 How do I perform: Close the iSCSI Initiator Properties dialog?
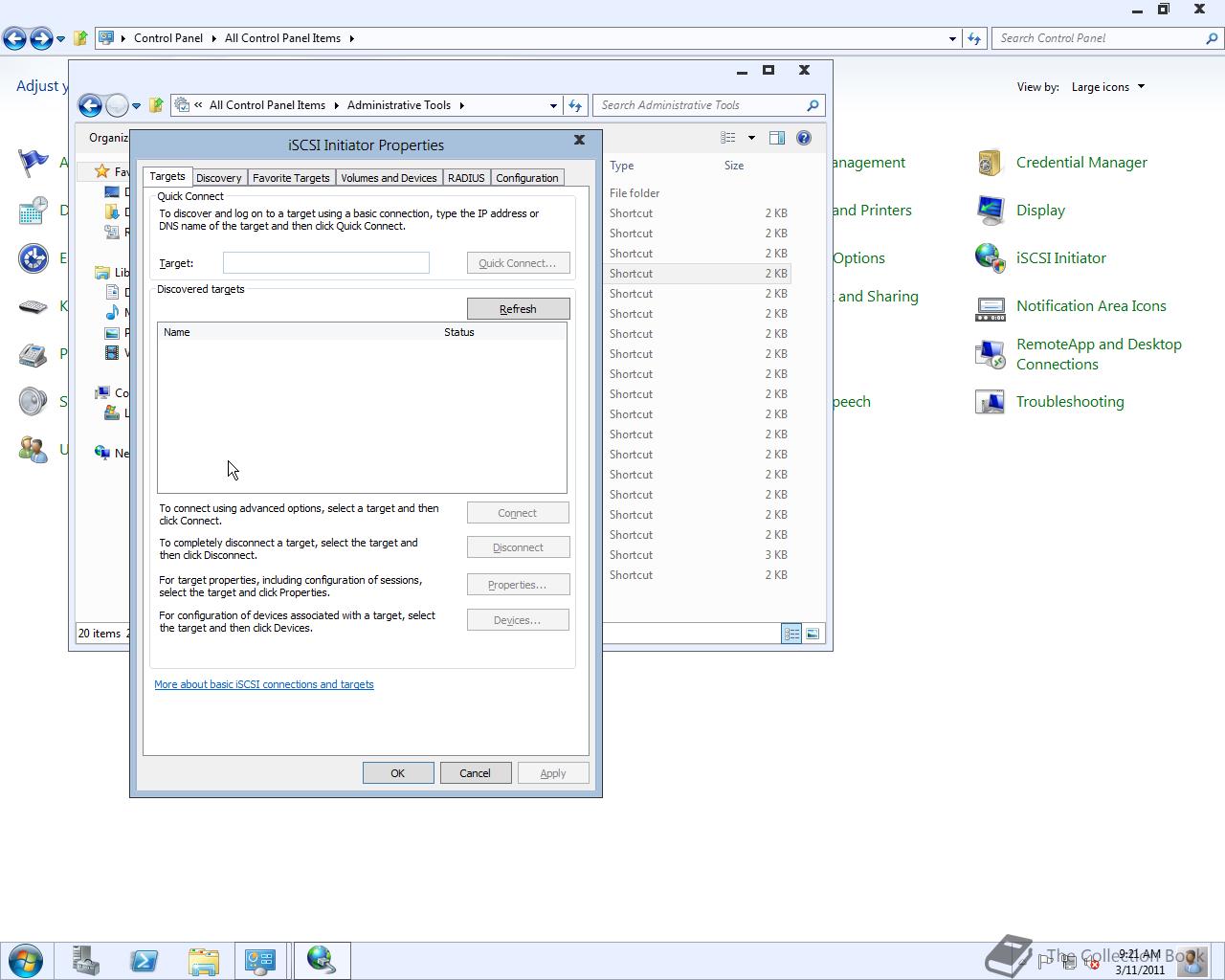[579, 140]
